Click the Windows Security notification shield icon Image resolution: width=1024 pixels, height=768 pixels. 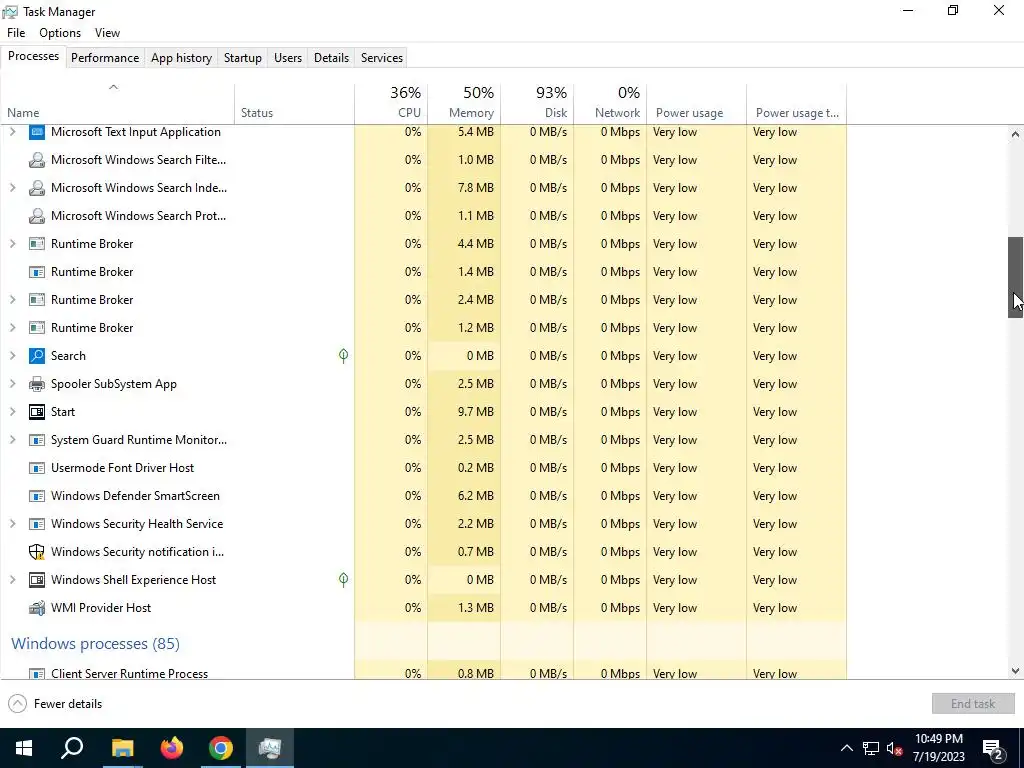(x=37, y=552)
